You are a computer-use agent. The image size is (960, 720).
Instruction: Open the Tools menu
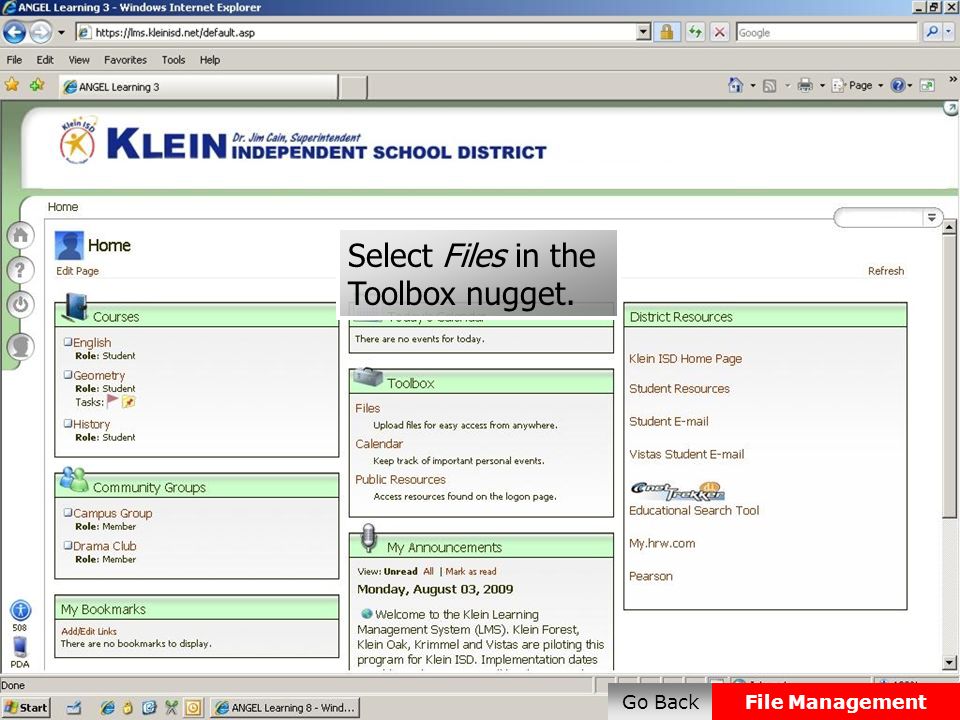(x=173, y=60)
